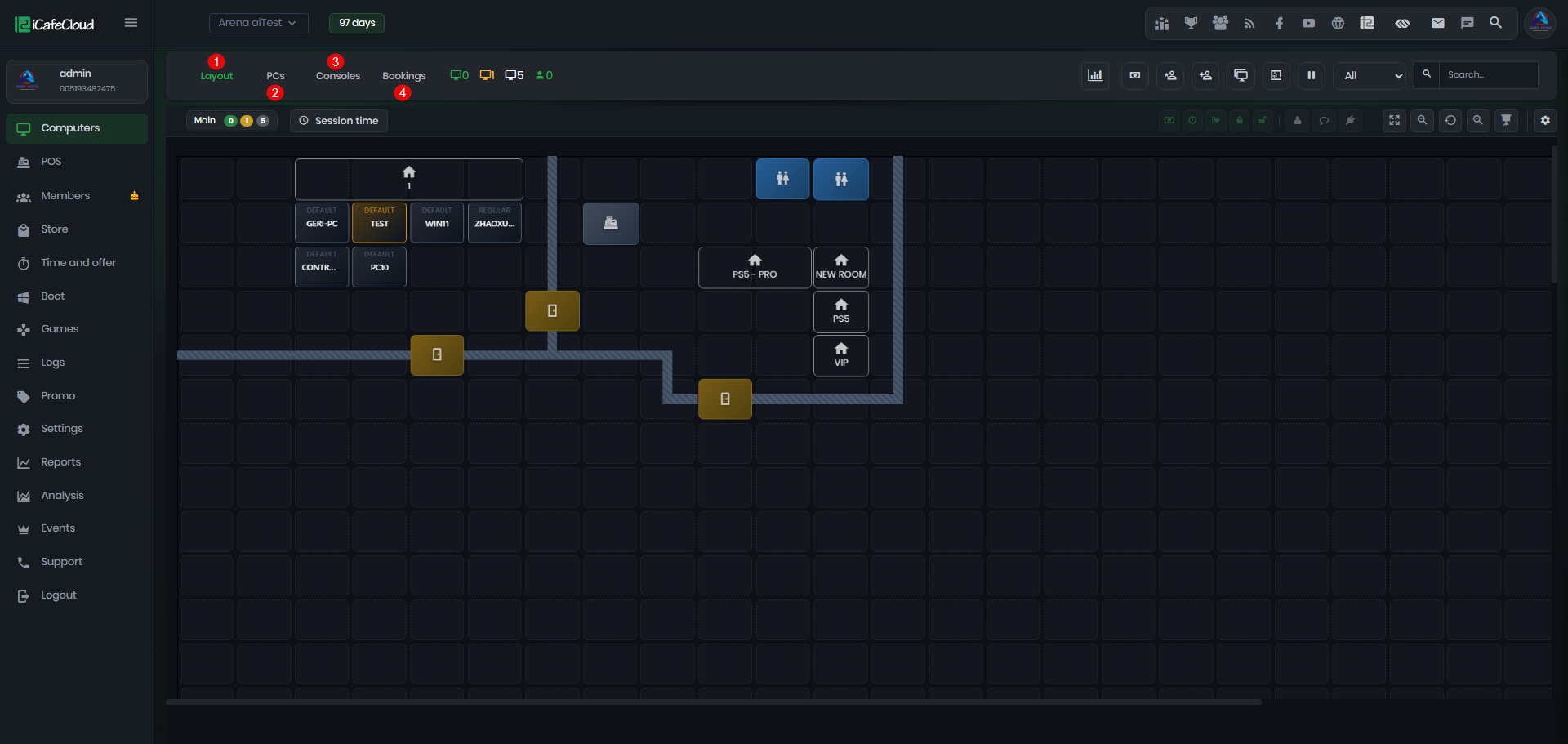Viewport: 1568px width, 744px height.
Task: Open Reports in the sidebar
Action: [x=77, y=462]
